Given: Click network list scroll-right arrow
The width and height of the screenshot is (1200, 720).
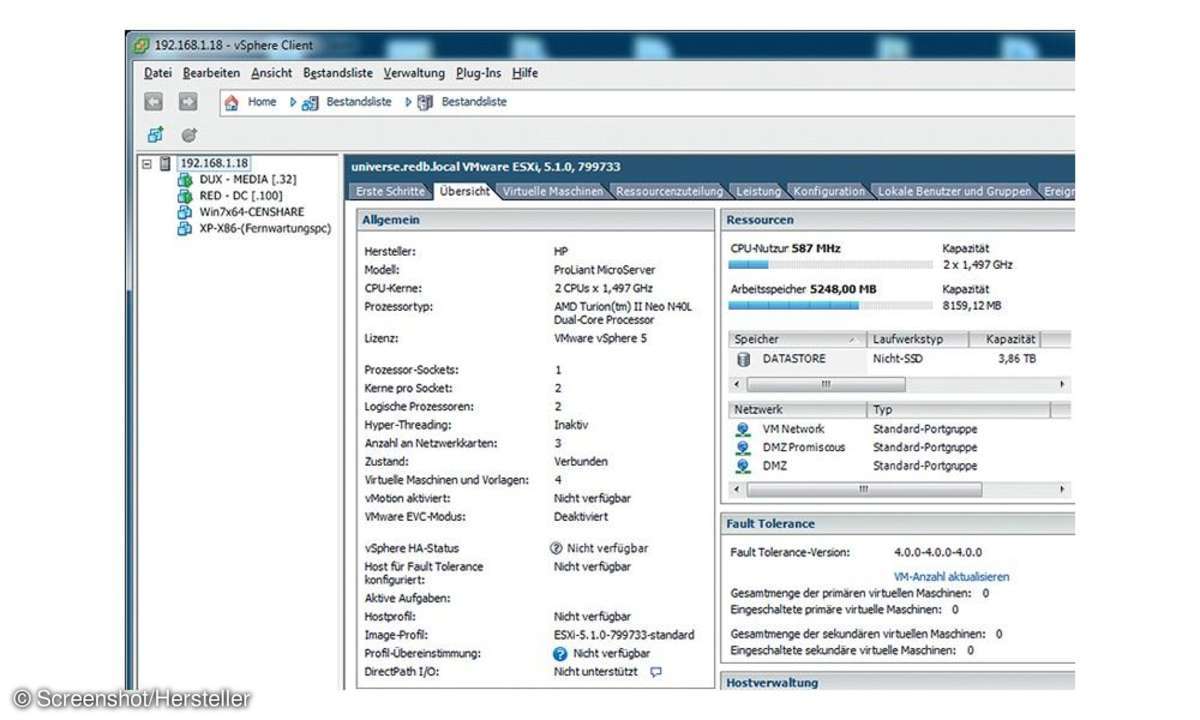Looking at the screenshot, I should pos(1061,490).
